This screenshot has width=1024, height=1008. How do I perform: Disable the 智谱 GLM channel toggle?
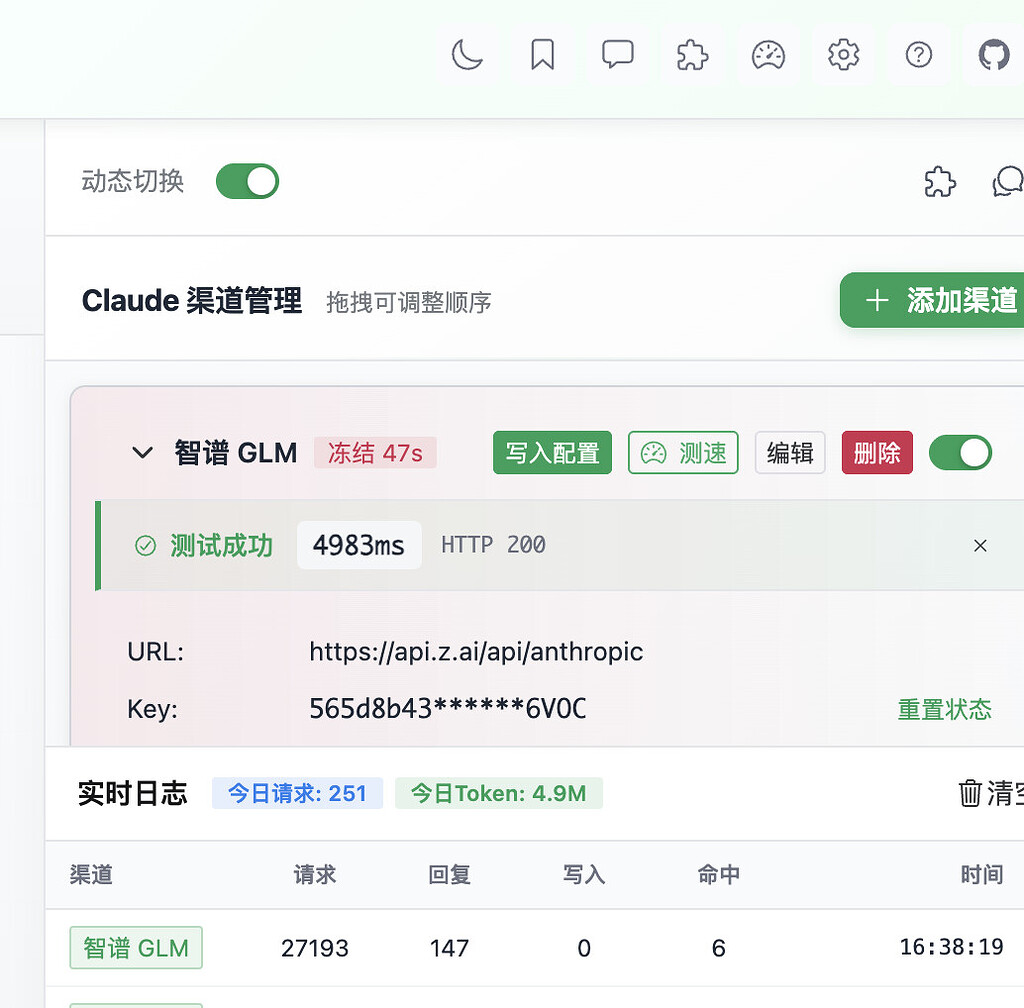(x=961, y=452)
